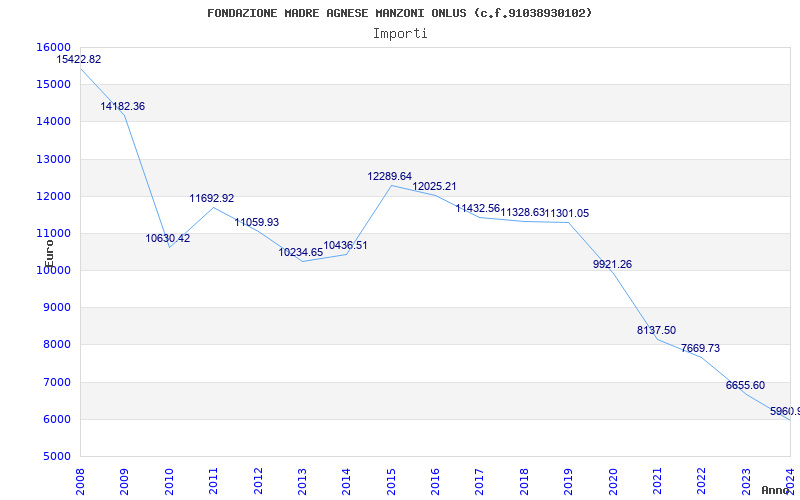Click the data label 12025.21
This screenshot has width=800, height=500.
pyautogui.click(x=434, y=187)
